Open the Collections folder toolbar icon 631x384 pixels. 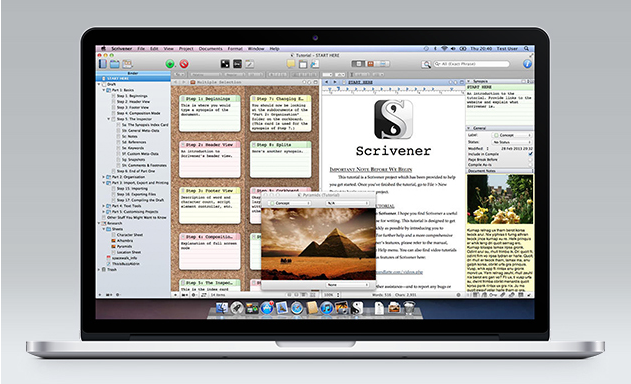click(115, 64)
